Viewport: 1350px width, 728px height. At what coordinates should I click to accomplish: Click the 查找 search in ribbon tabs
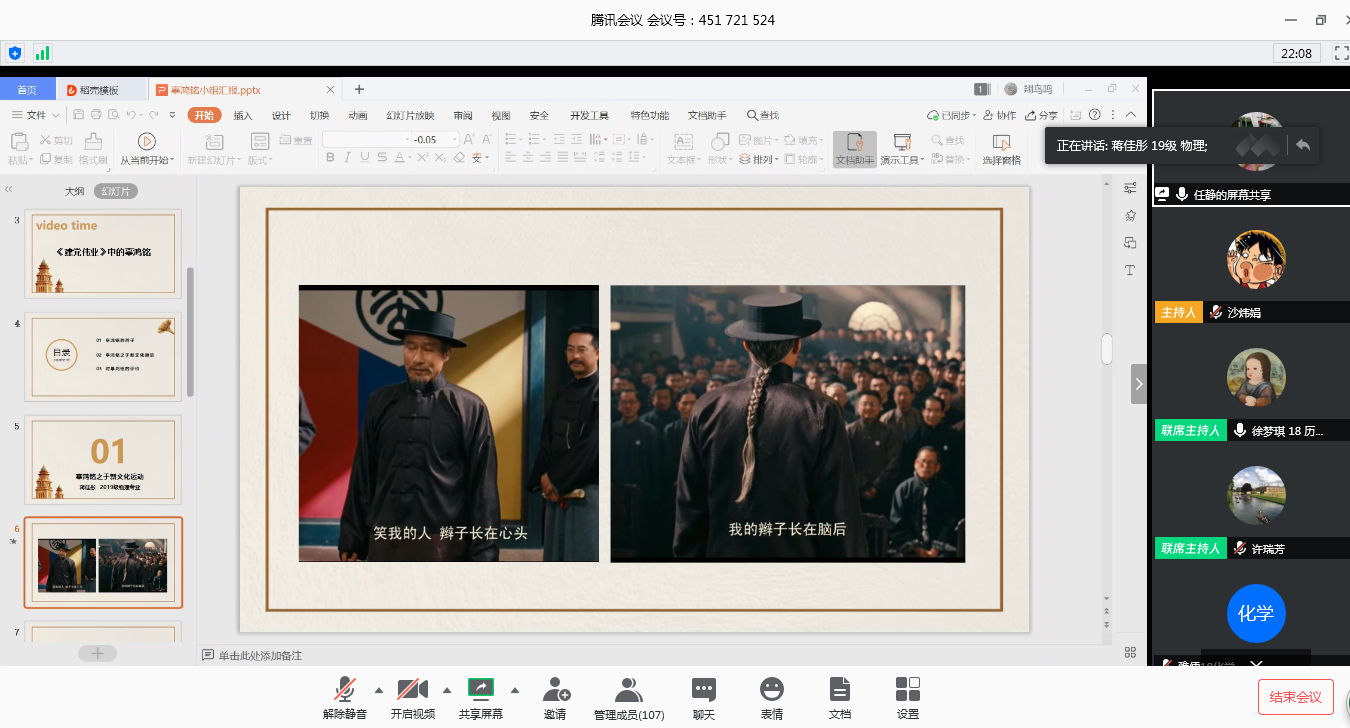[762, 115]
